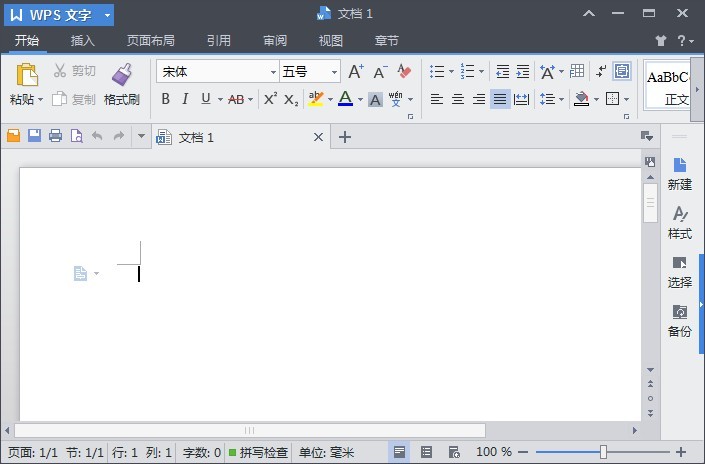Click the undo arrow
This screenshot has width=705, height=464.
pyautogui.click(x=97, y=135)
